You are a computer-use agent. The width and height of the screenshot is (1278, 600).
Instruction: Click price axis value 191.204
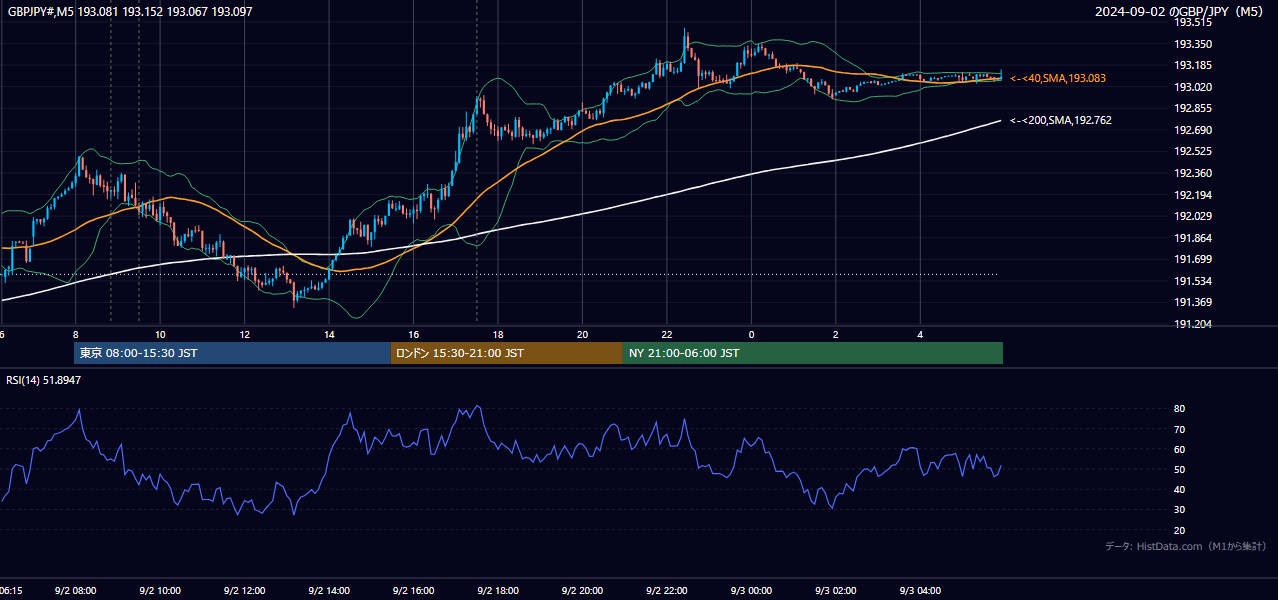click(x=1193, y=324)
